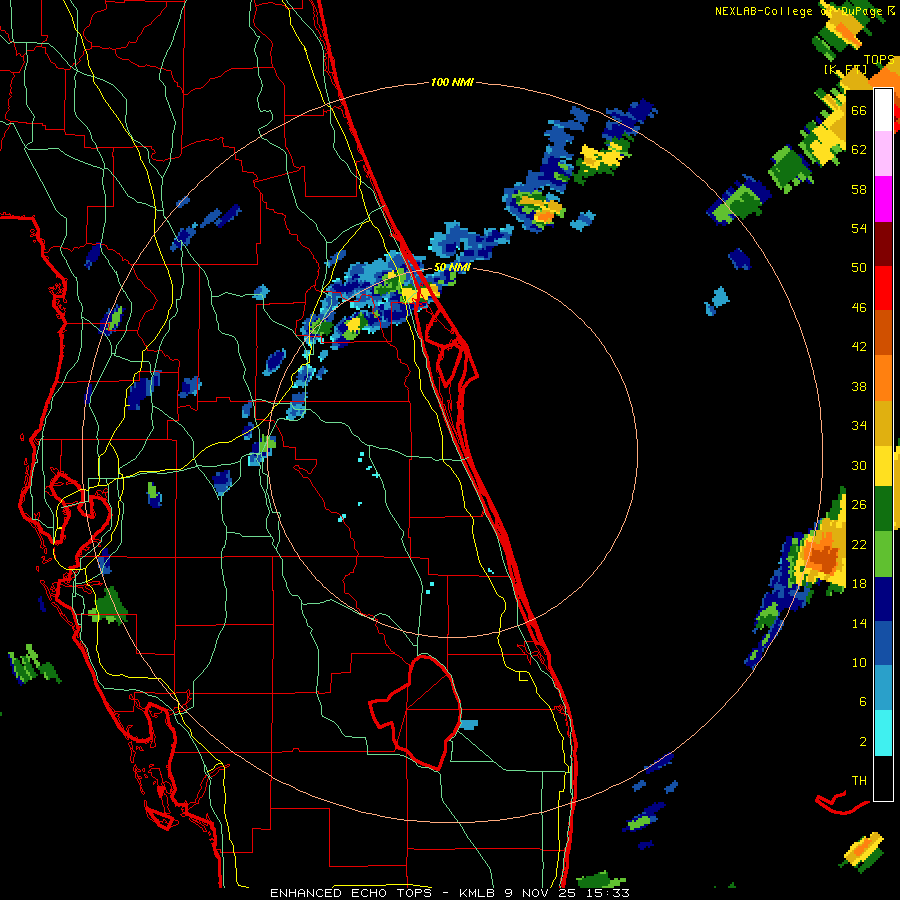
Task: Click the "30" legend value
Action: tap(859, 465)
